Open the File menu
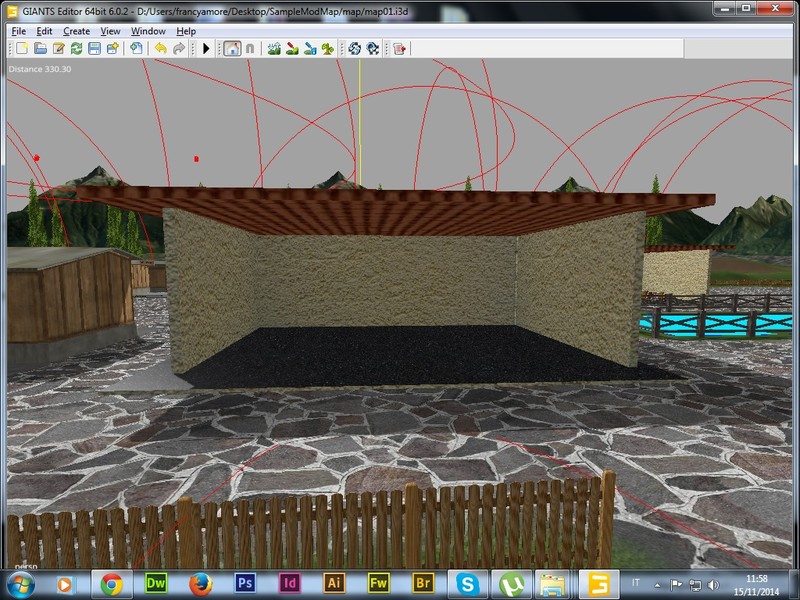The image size is (800, 600). point(18,31)
